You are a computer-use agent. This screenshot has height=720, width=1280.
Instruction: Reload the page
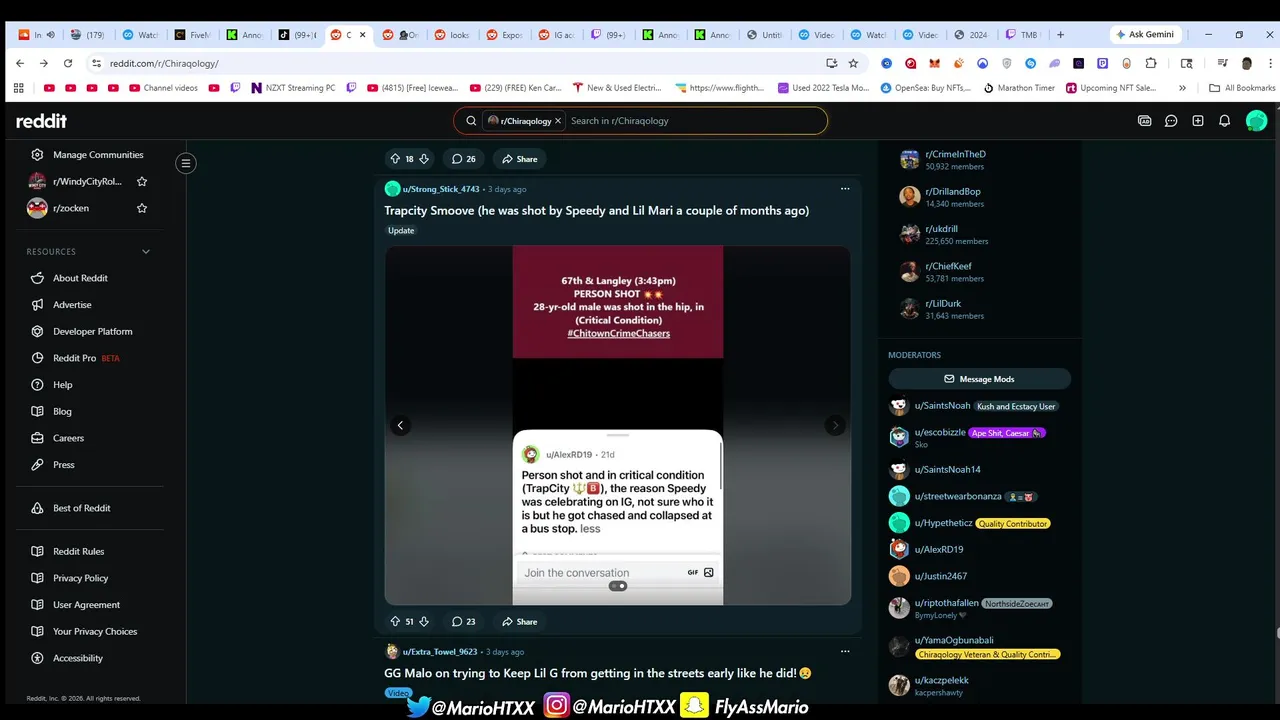tap(68, 63)
